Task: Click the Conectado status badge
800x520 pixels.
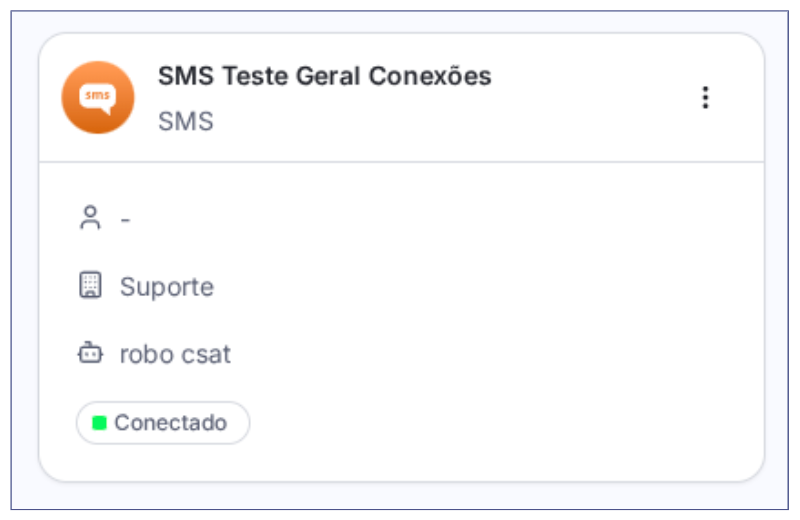Action: (163, 423)
